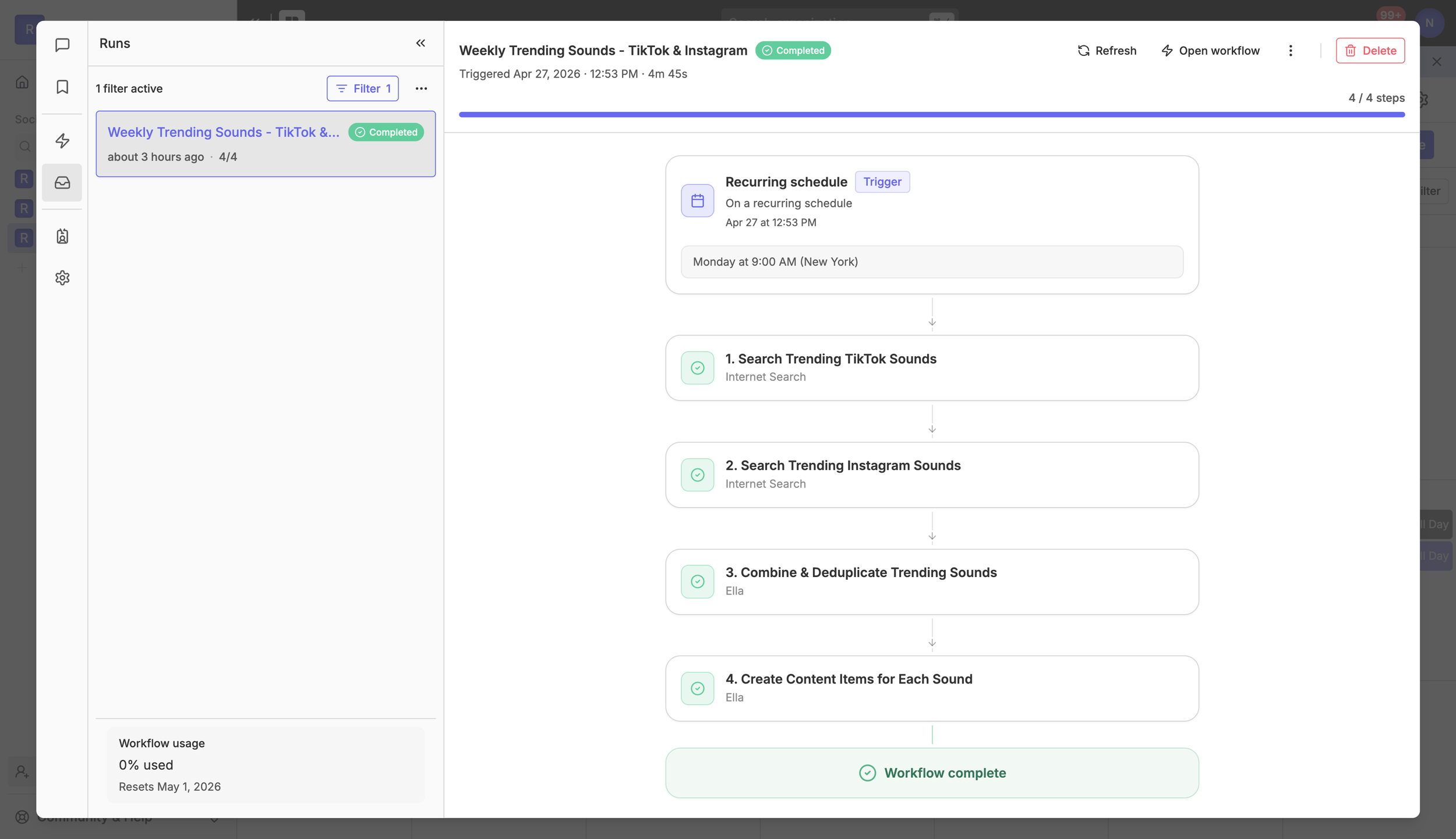Click the check icon of step 4
Image resolution: width=1456 pixels, height=839 pixels.
coord(698,689)
